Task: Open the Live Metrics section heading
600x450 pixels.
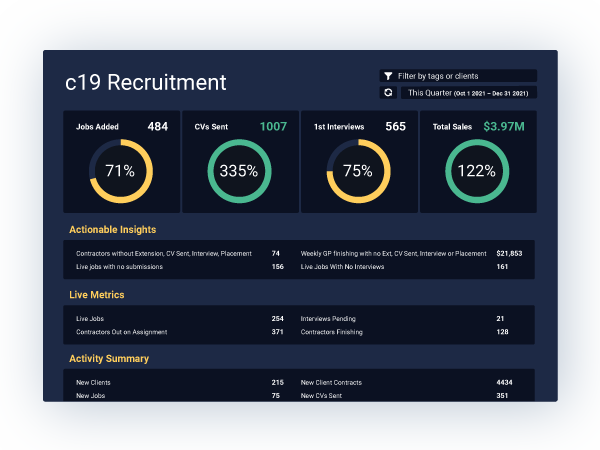Action: pos(96,295)
